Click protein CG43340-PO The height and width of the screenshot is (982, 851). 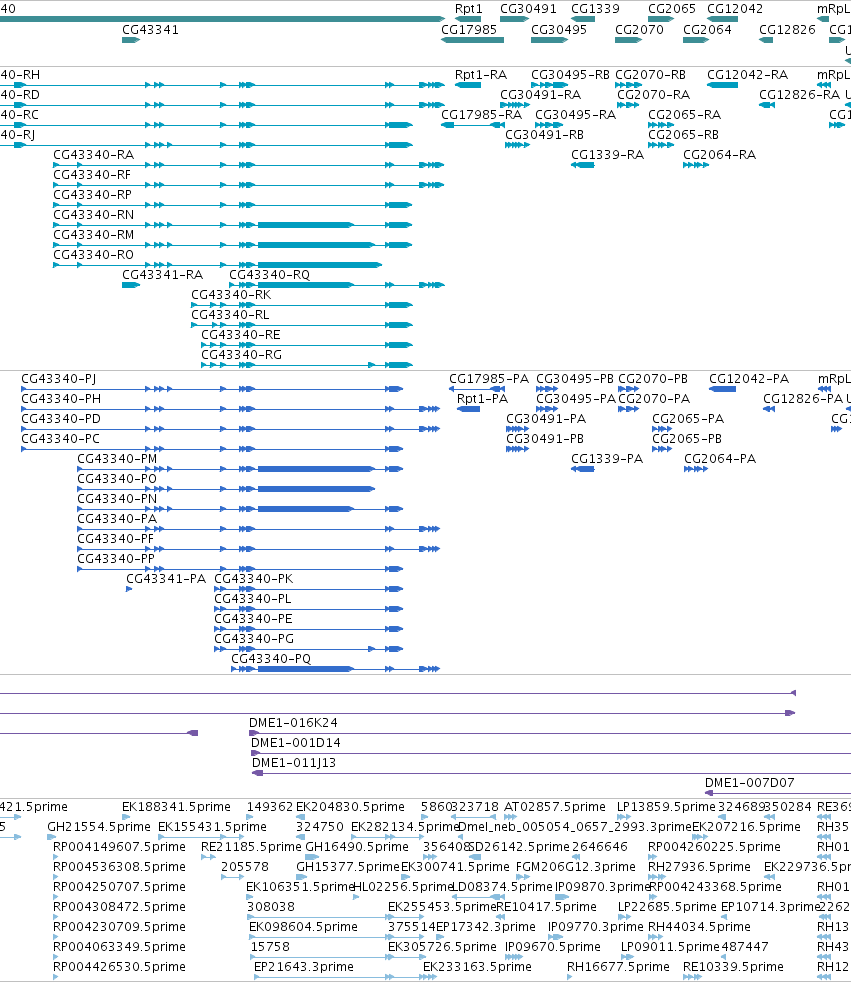click(116, 479)
